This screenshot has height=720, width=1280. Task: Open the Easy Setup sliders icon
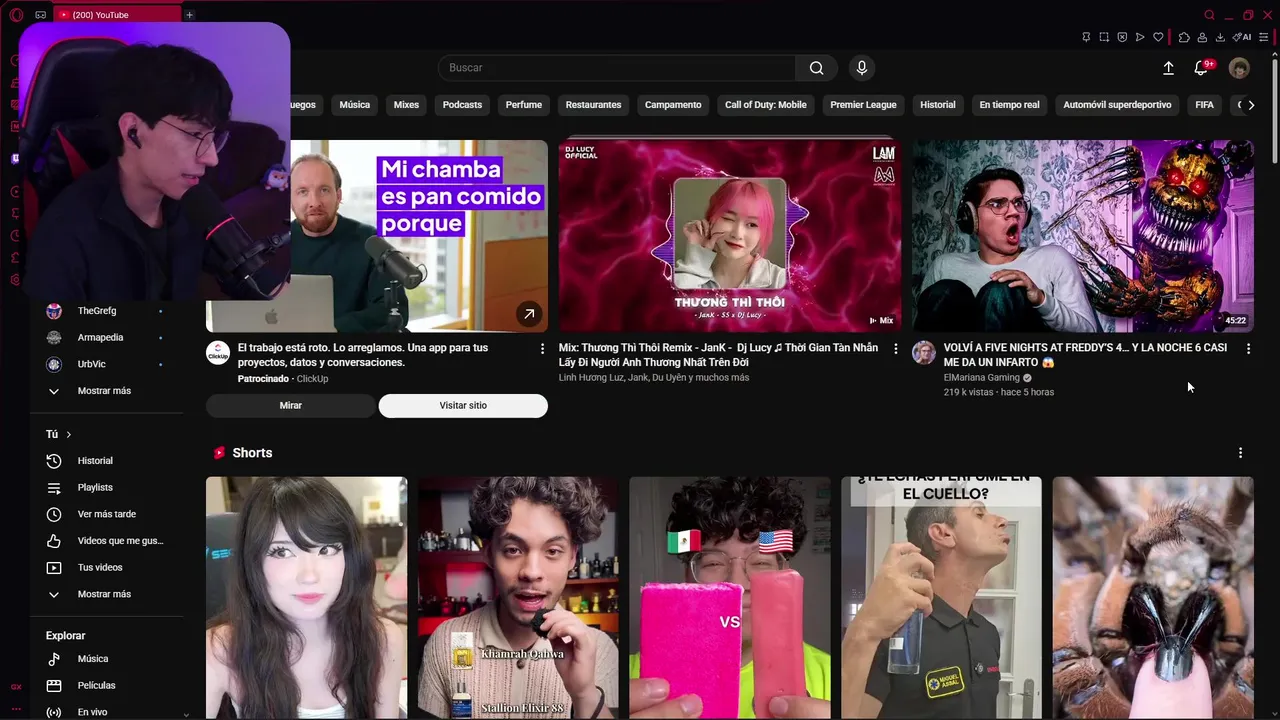point(1264,37)
